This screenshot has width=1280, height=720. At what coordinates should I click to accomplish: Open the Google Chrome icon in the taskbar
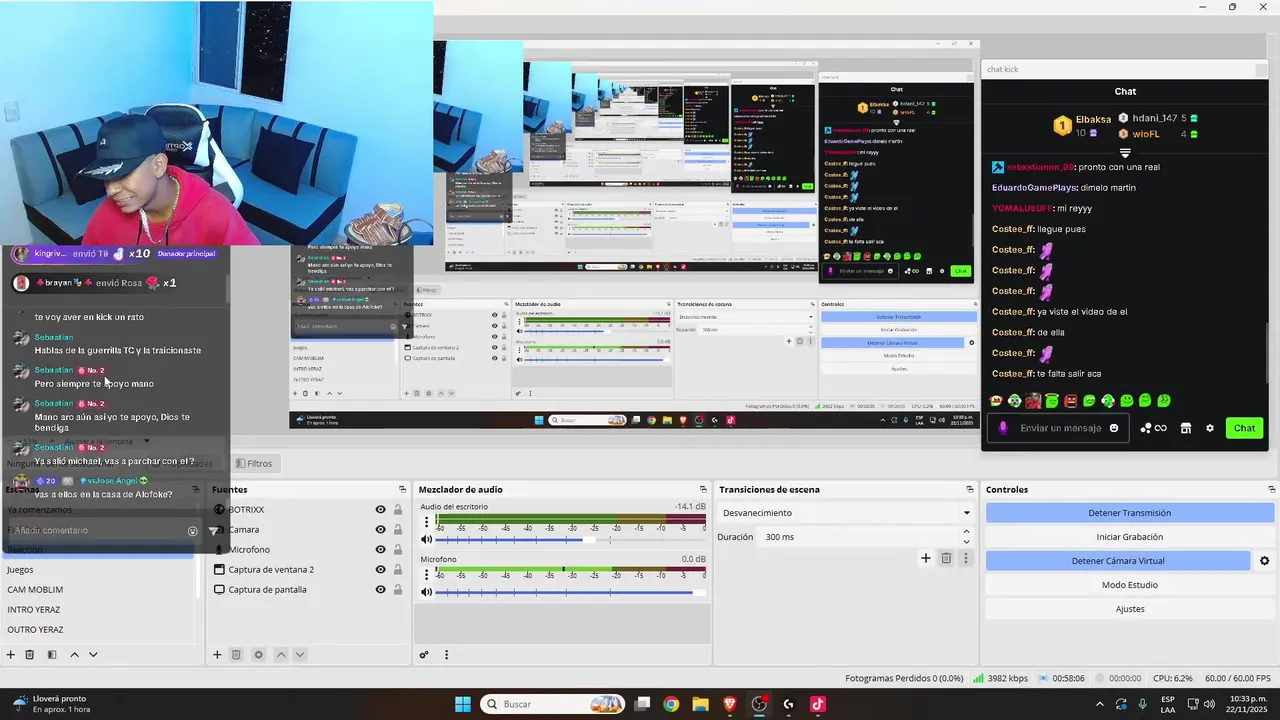coord(671,704)
